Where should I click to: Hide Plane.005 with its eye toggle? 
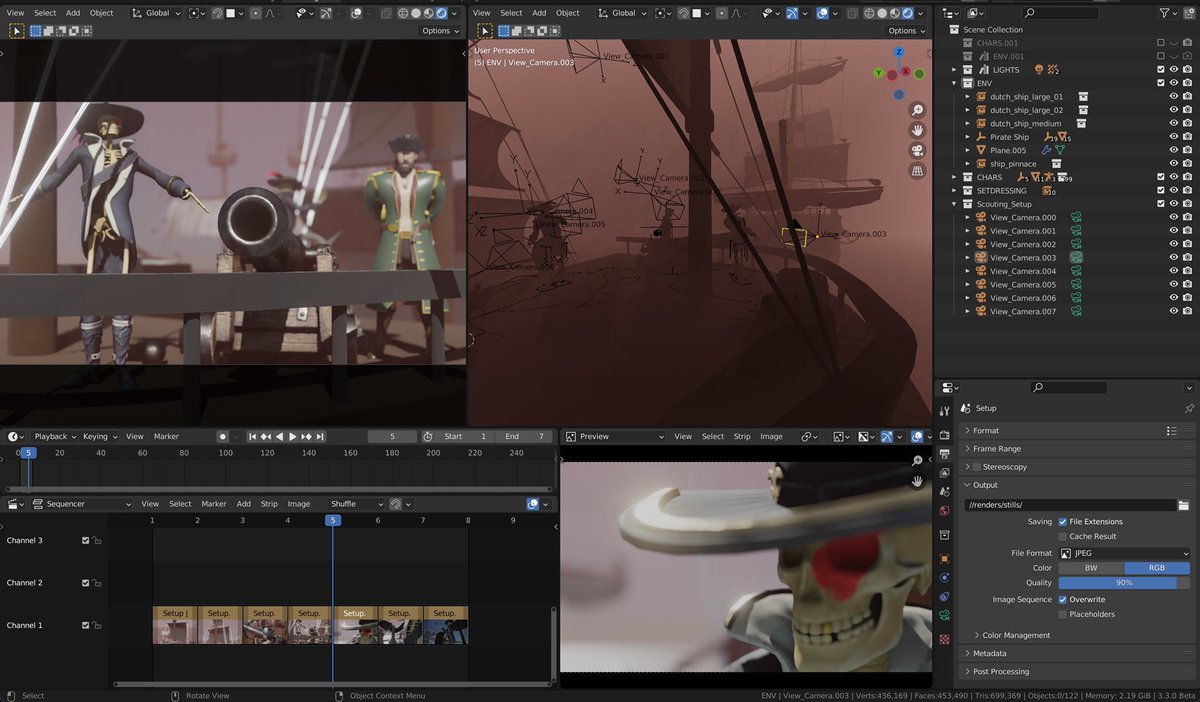(x=1174, y=150)
